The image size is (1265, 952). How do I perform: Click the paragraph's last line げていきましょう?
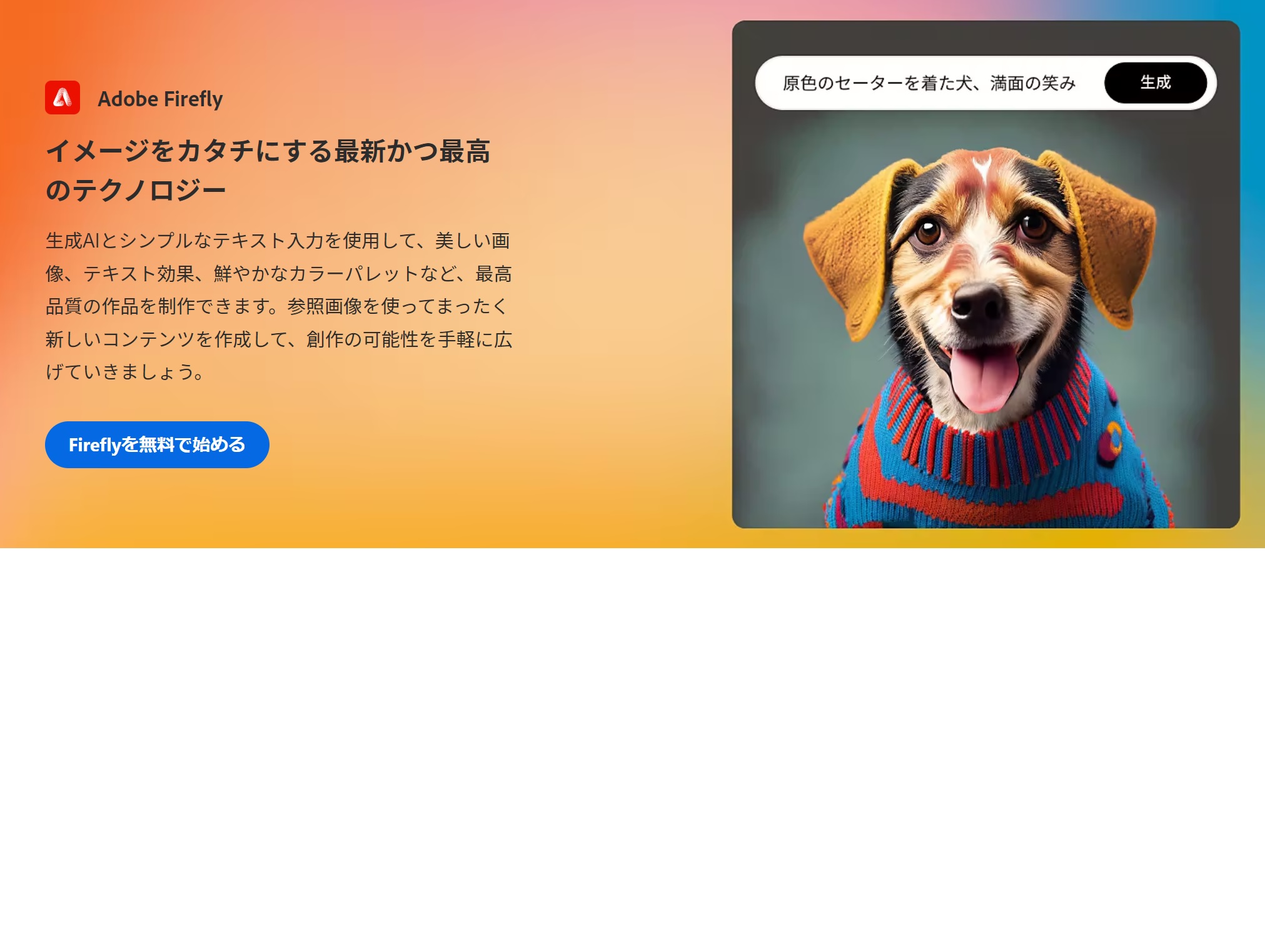[x=125, y=372]
